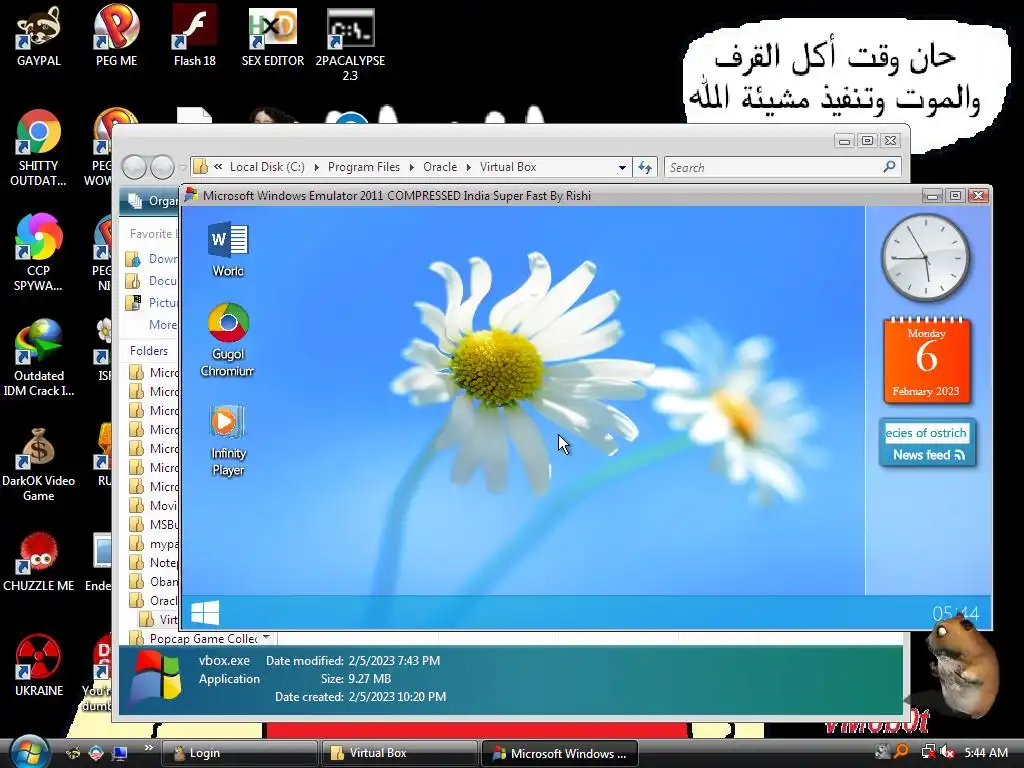The height and width of the screenshot is (768, 1024).
Task: Click the show desktop quick launch icon
Action: pos(120,753)
